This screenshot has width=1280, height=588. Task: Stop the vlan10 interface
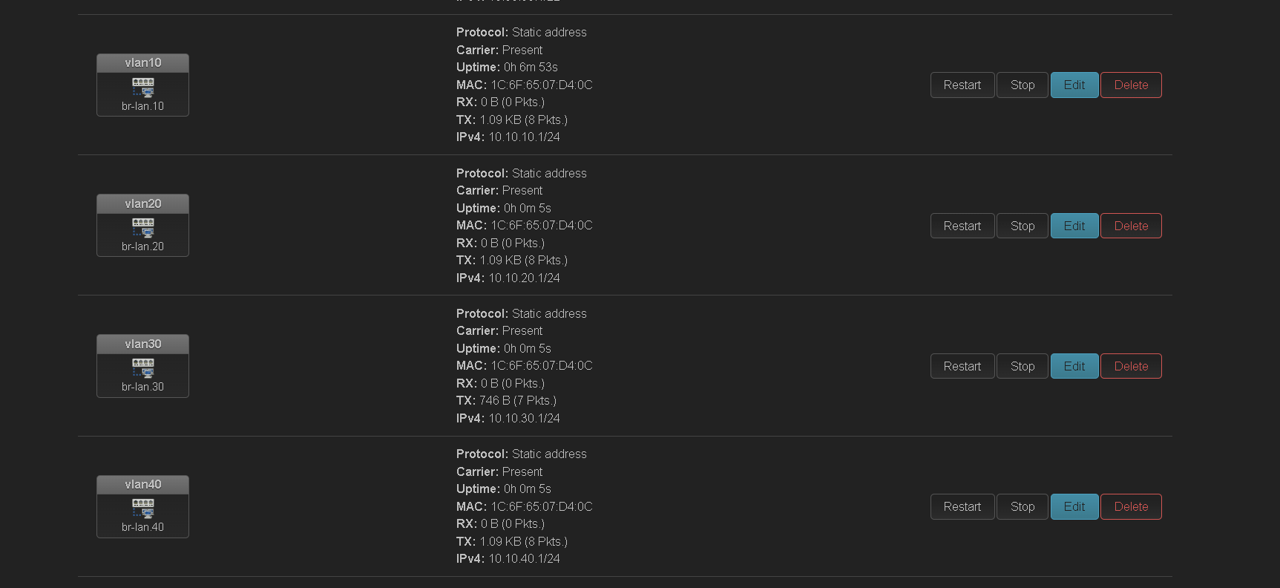[x=1022, y=85]
